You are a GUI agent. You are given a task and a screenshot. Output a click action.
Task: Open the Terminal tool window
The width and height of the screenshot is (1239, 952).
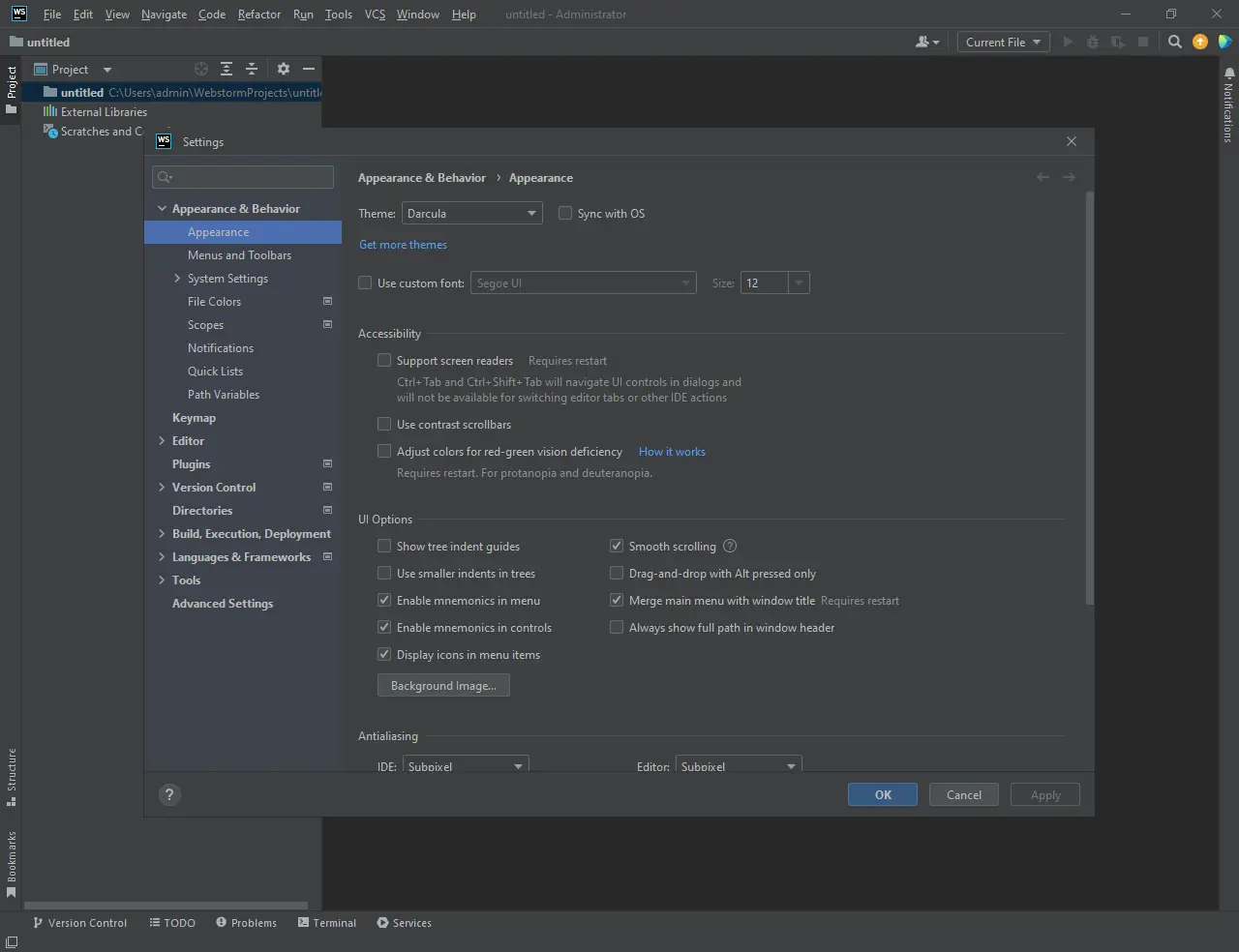pos(327,923)
